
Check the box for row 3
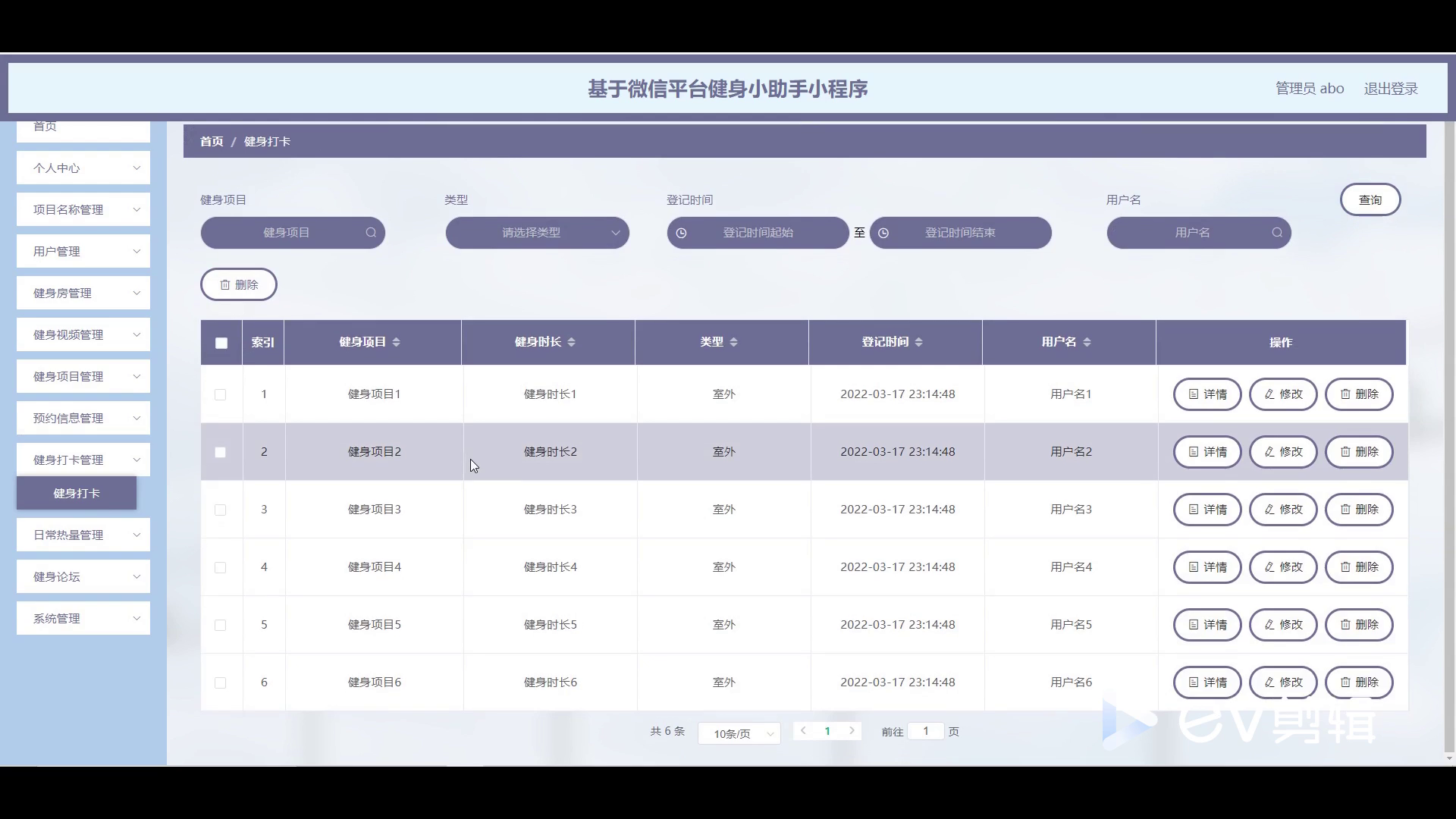(220, 510)
